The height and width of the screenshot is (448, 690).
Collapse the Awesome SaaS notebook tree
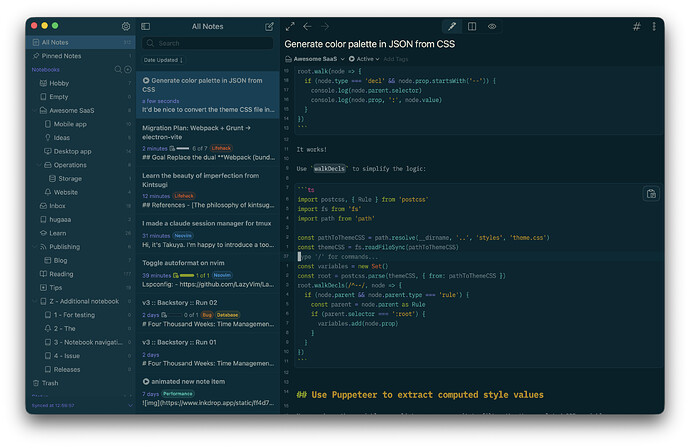35,110
